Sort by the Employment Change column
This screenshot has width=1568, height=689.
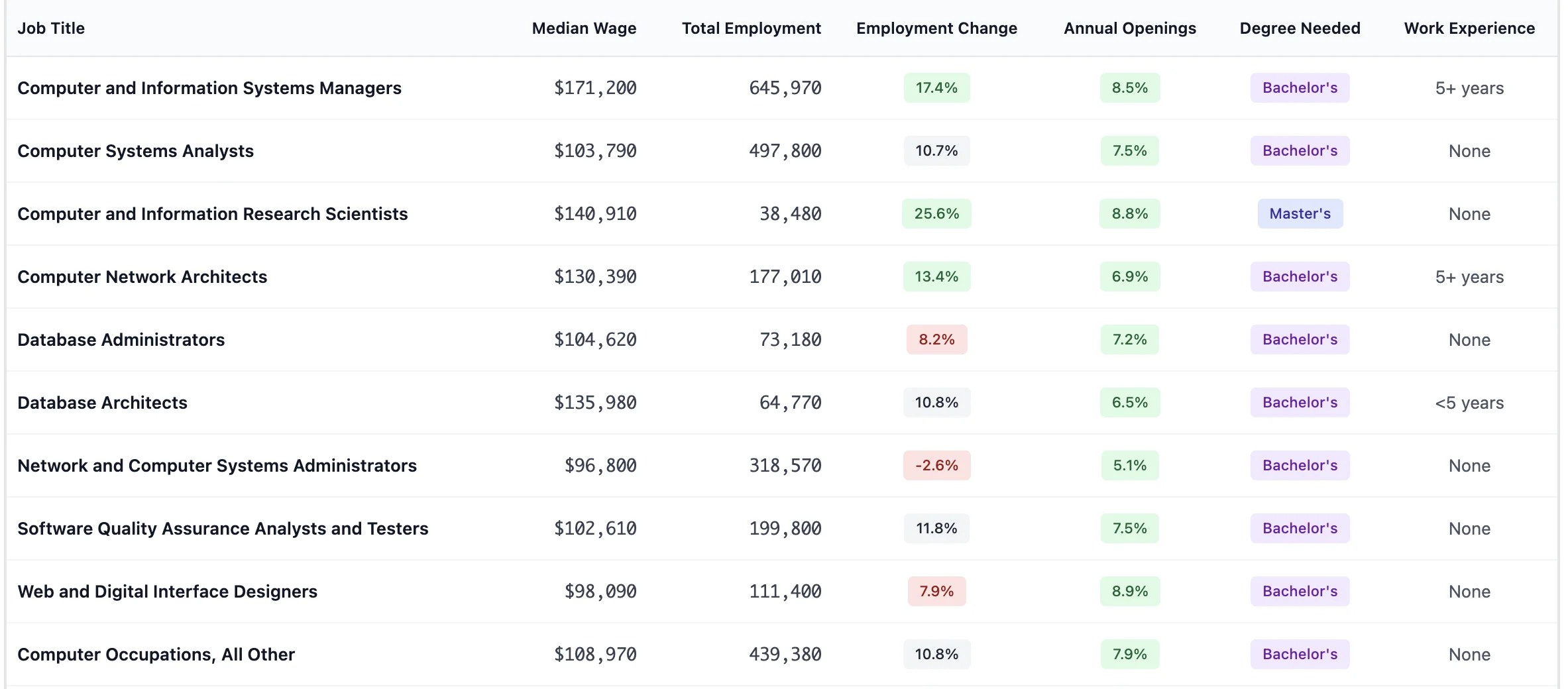click(936, 28)
